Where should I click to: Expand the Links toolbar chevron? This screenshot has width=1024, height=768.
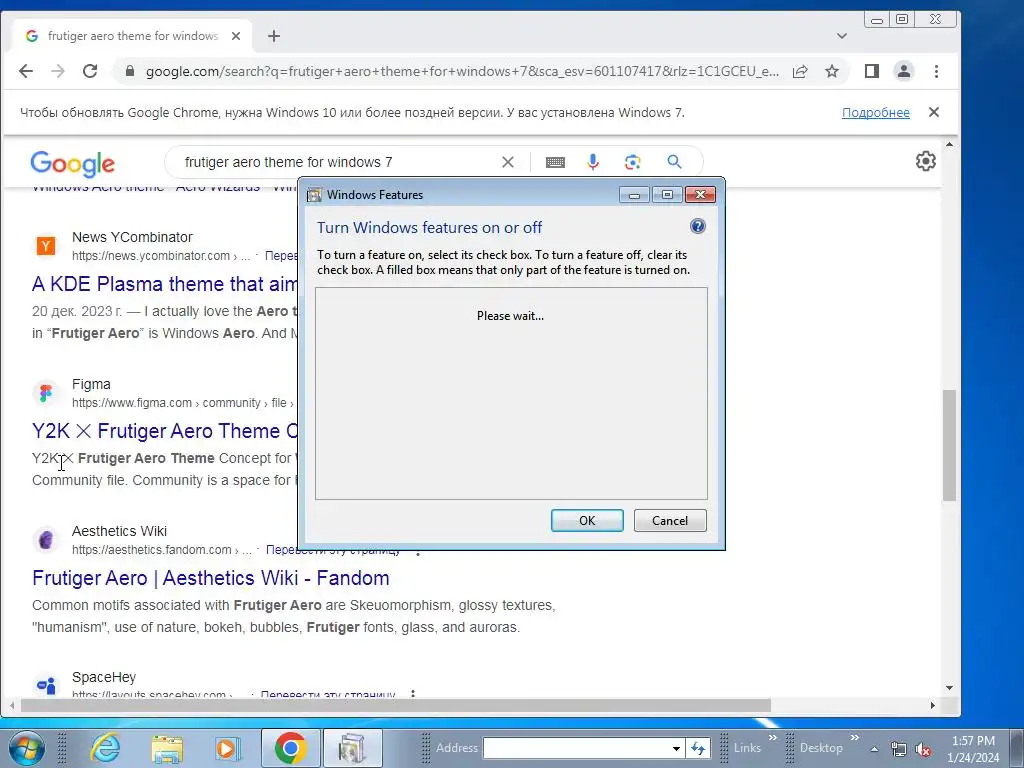773,738
